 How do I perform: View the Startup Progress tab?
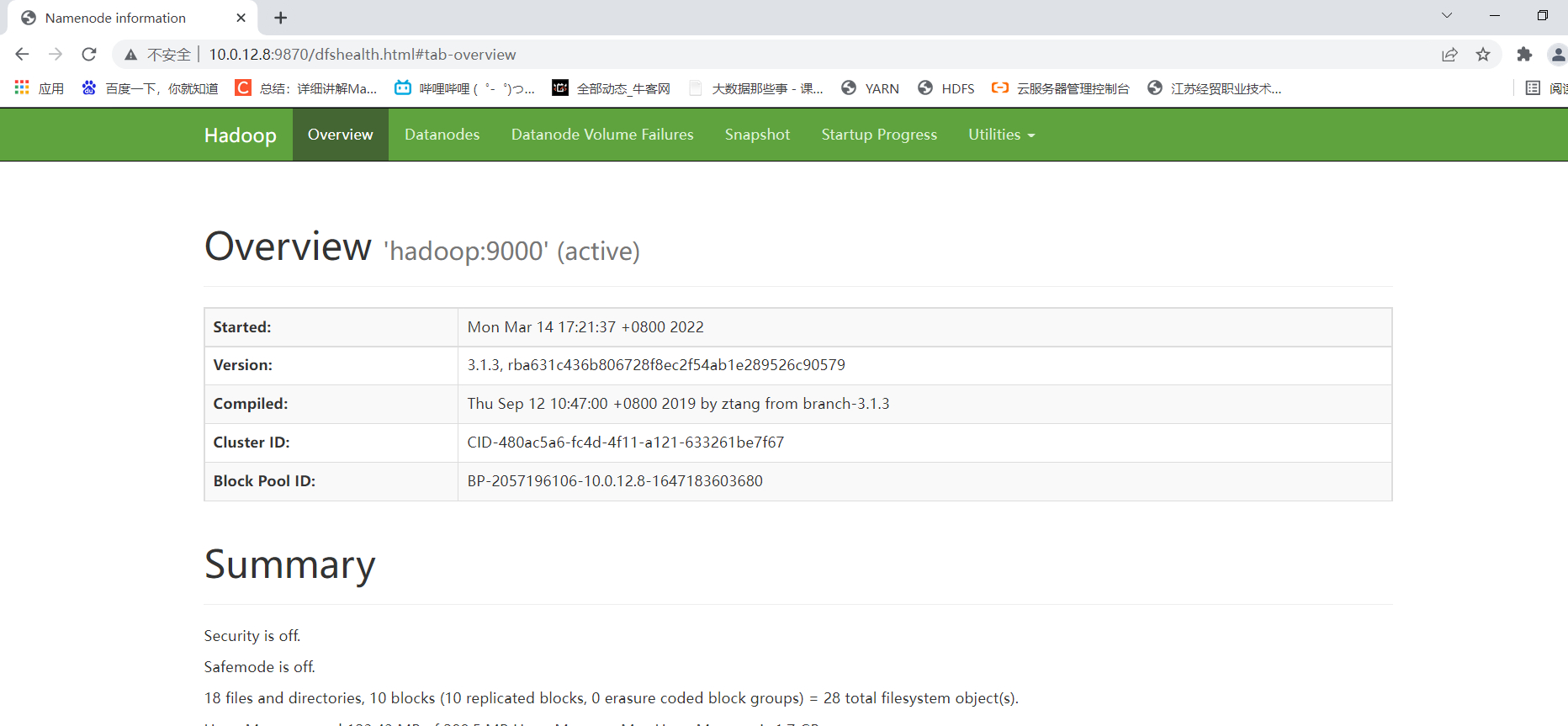879,135
